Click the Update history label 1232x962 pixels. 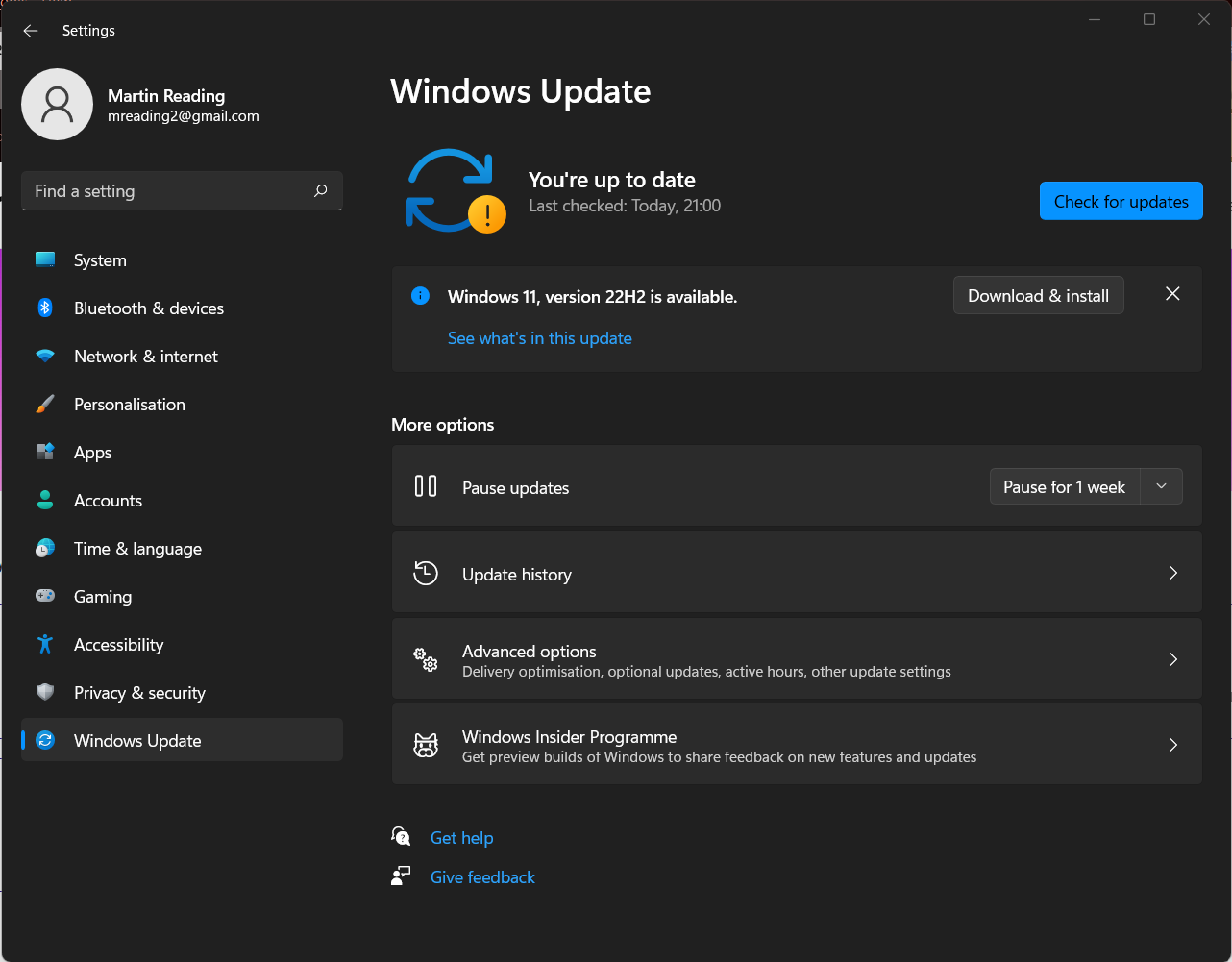point(517,575)
